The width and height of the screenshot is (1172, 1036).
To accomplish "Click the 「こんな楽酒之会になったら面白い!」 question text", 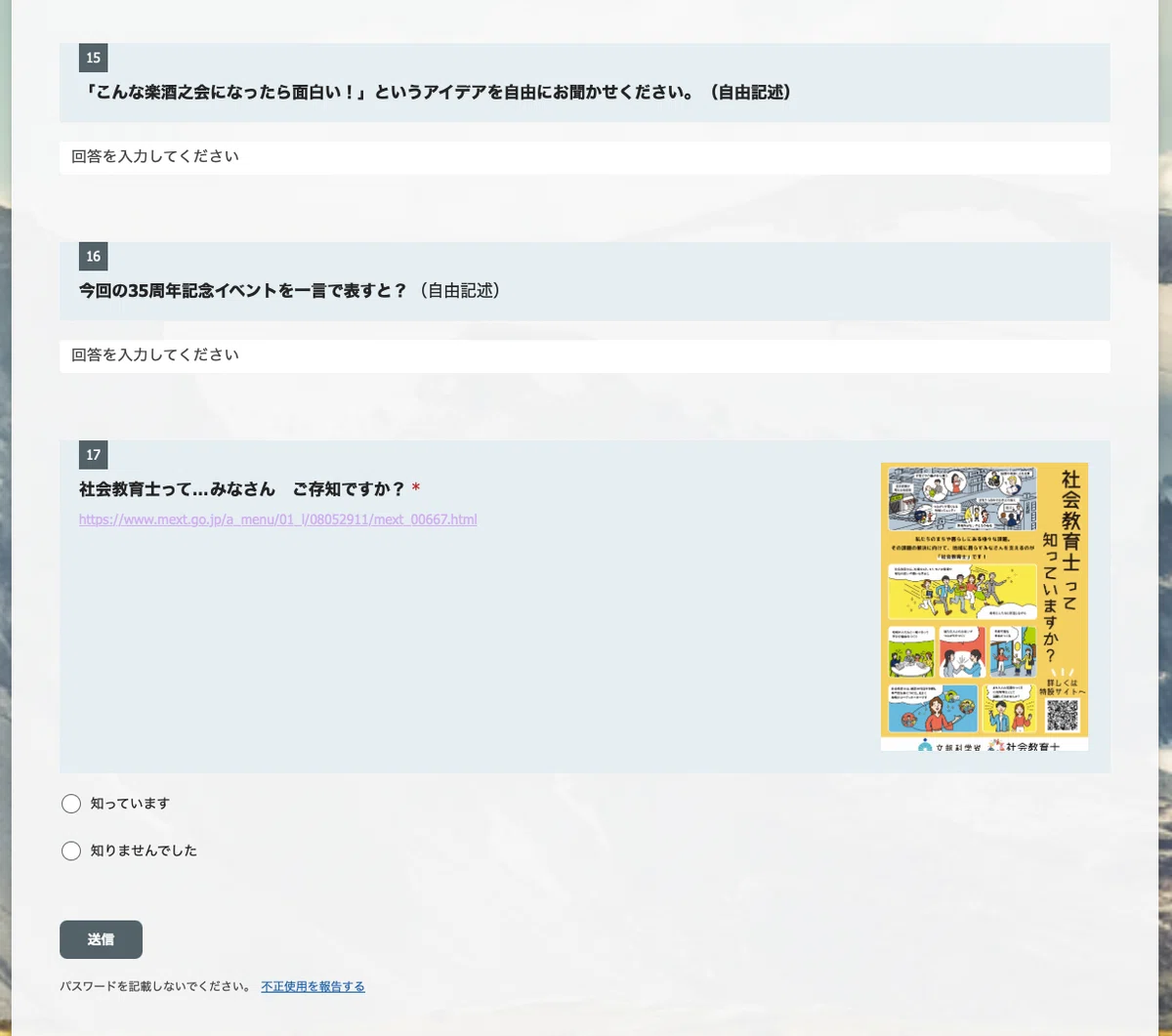I will tap(438, 93).
